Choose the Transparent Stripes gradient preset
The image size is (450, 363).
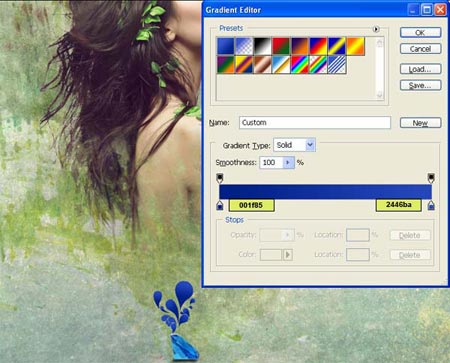click(x=337, y=64)
